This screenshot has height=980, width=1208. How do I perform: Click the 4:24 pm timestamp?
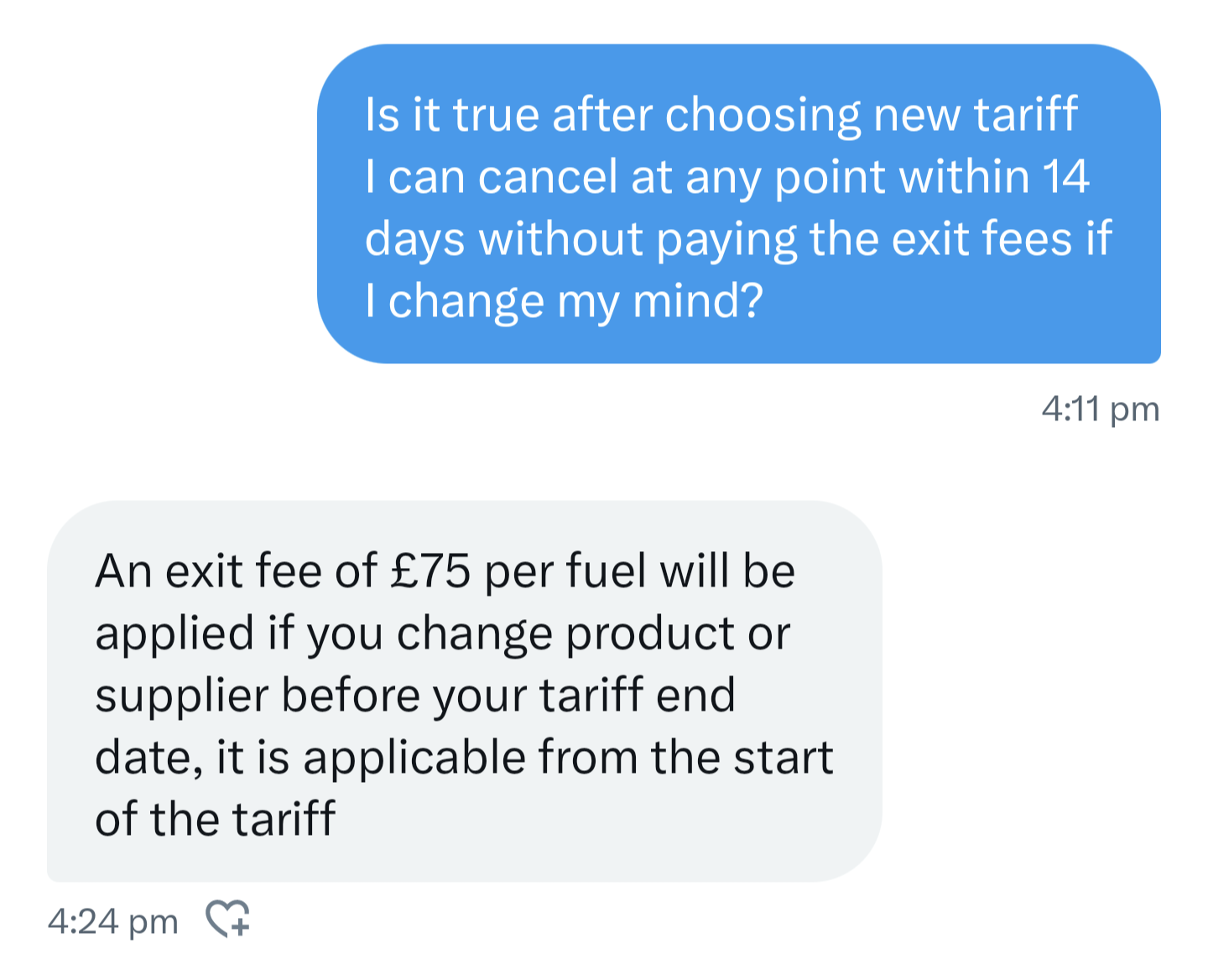[x=113, y=921]
